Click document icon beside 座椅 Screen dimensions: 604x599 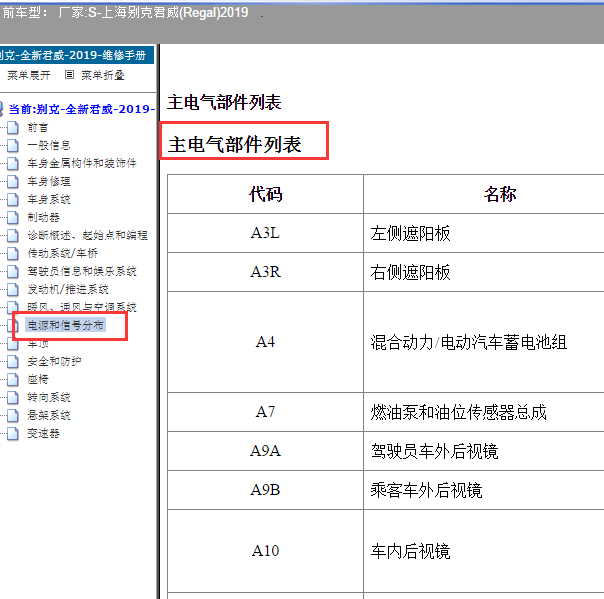pyautogui.click(x=13, y=379)
